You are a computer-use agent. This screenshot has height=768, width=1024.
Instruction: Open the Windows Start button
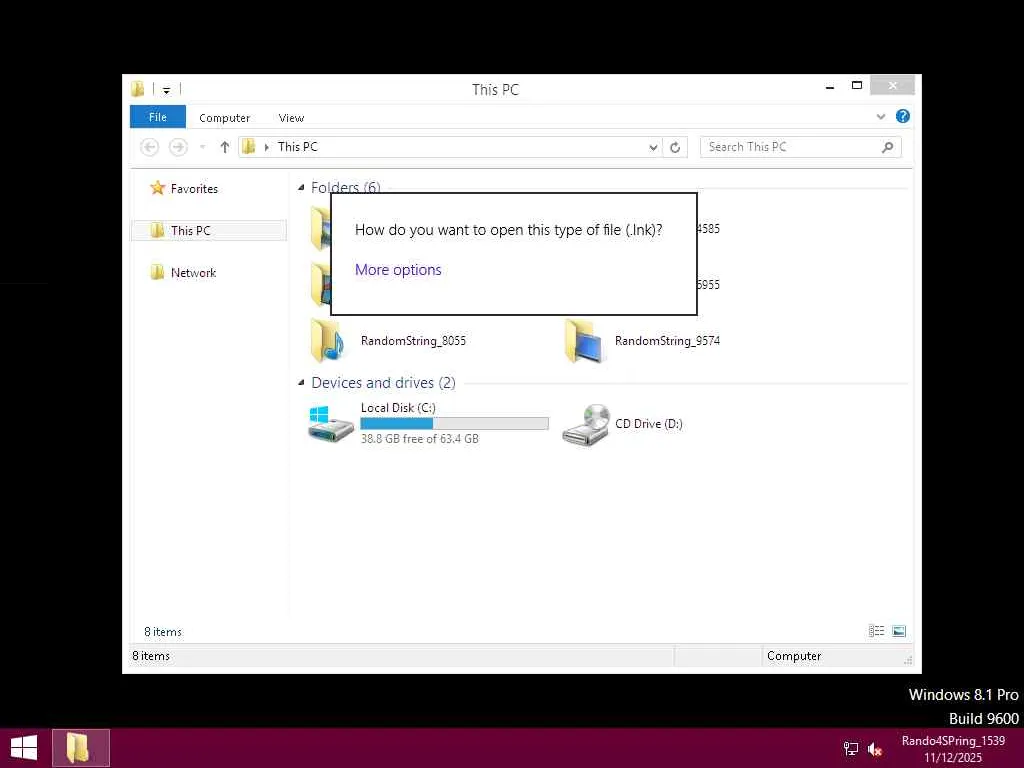point(24,748)
